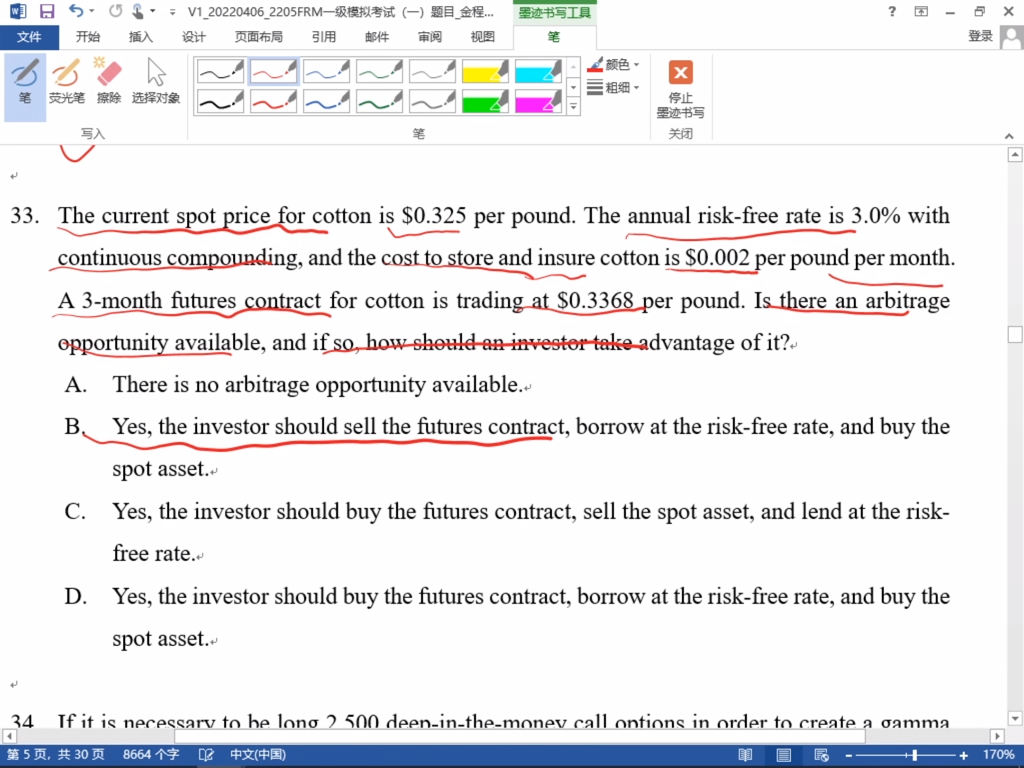Image resolution: width=1024 pixels, height=768 pixels.
Task: Select the Pen (笔) writing tool
Action: [x=25, y=81]
